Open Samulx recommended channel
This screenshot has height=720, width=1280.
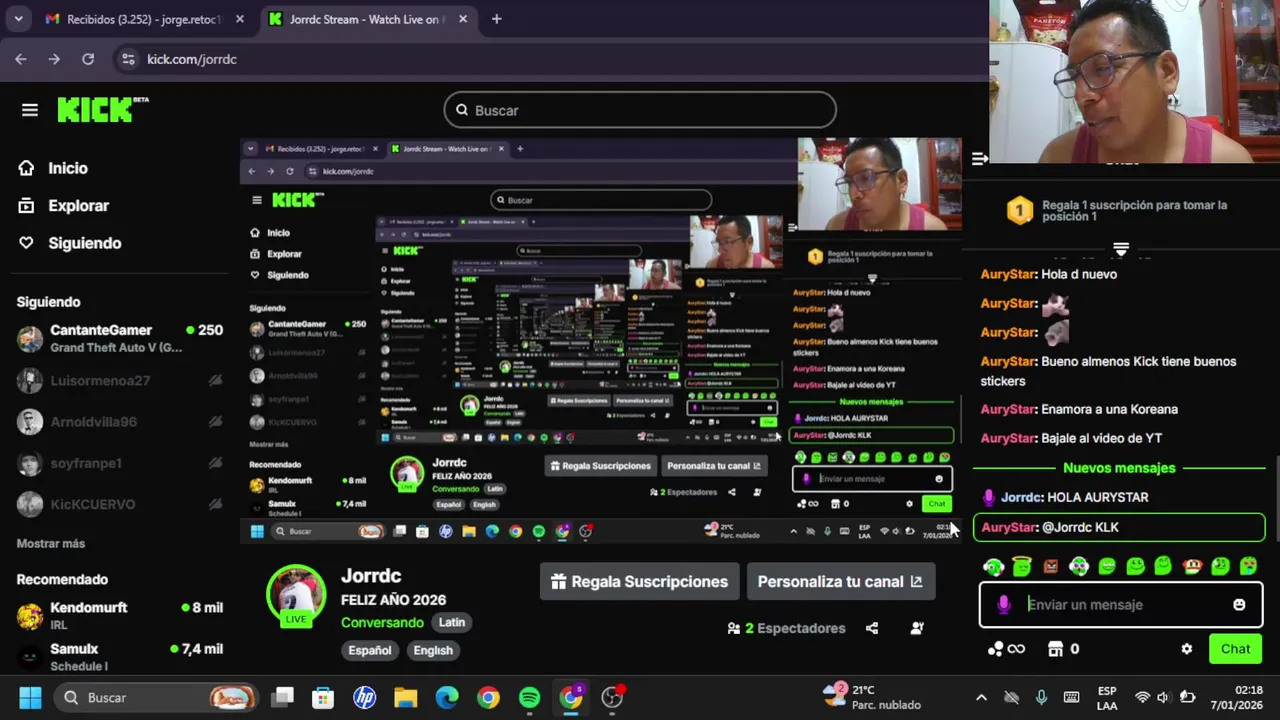120,657
